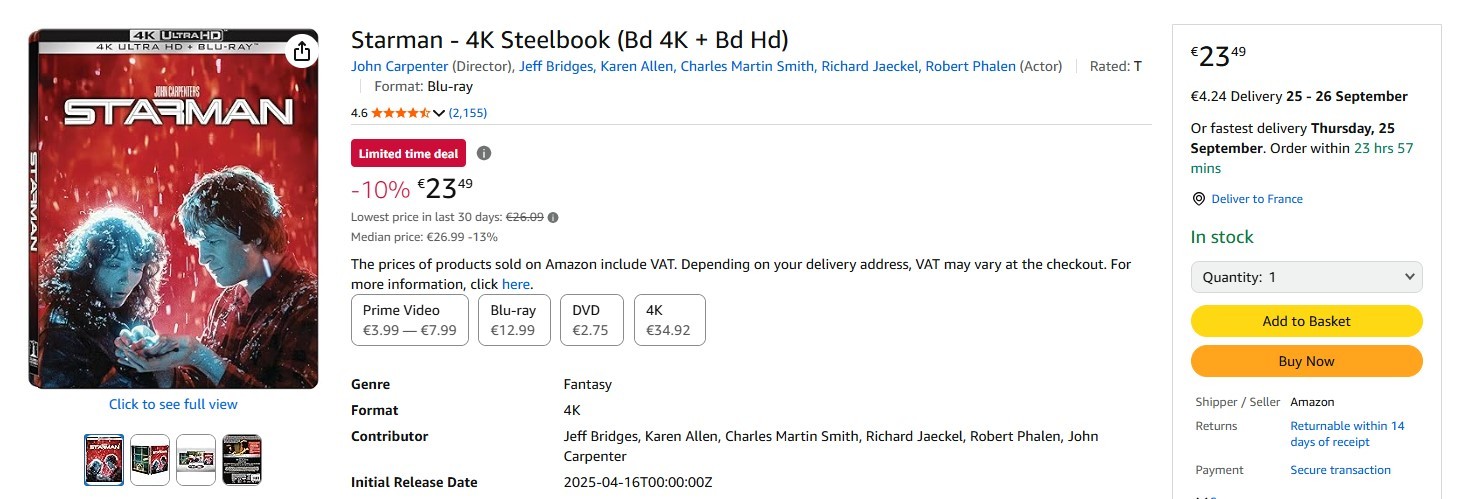1476x499 pixels.
Task: Expand the rating breakdown chevron
Action: coord(438,113)
